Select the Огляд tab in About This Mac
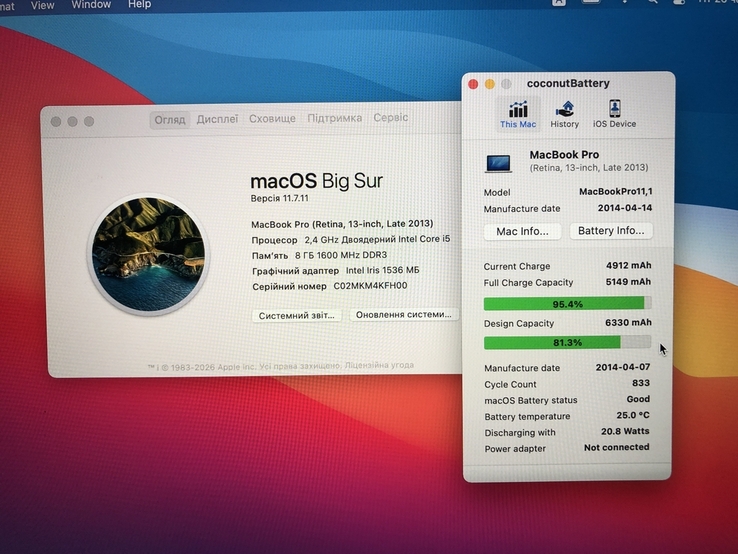Image resolution: width=738 pixels, height=554 pixels. (170, 120)
